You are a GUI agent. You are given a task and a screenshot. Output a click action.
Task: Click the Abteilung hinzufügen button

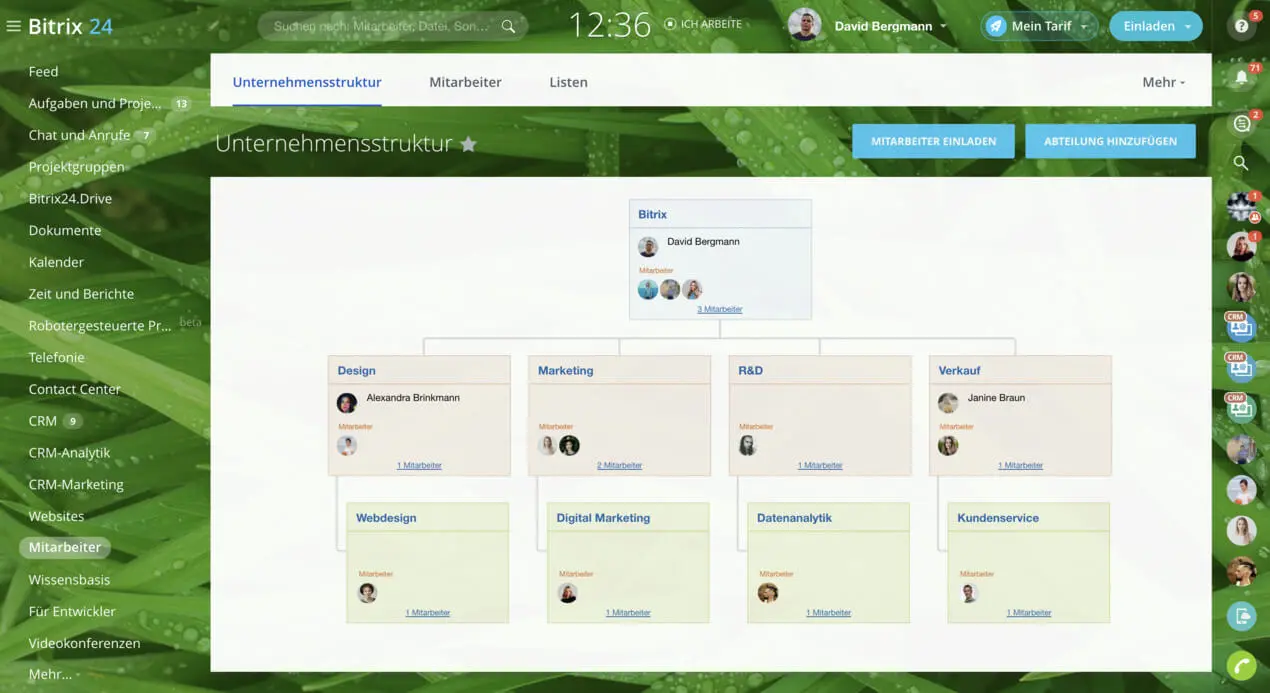click(x=1110, y=142)
